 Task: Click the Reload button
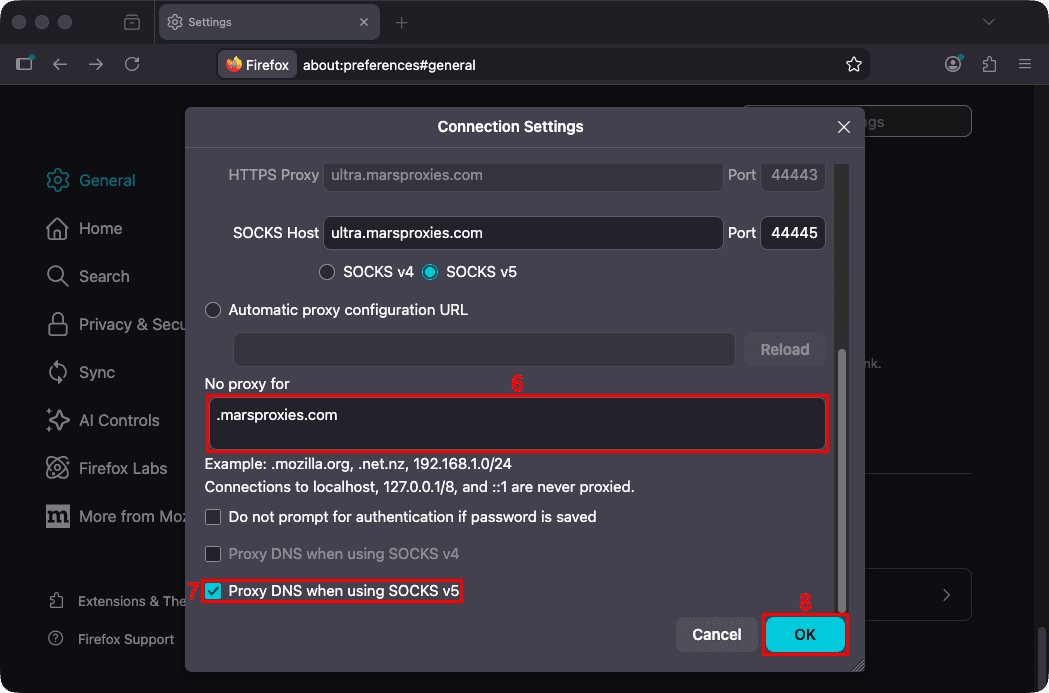click(x=785, y=349)
